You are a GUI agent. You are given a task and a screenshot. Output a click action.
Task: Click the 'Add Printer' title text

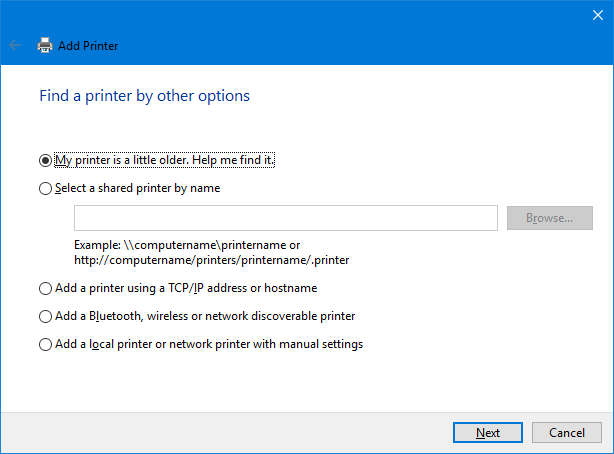88,46
